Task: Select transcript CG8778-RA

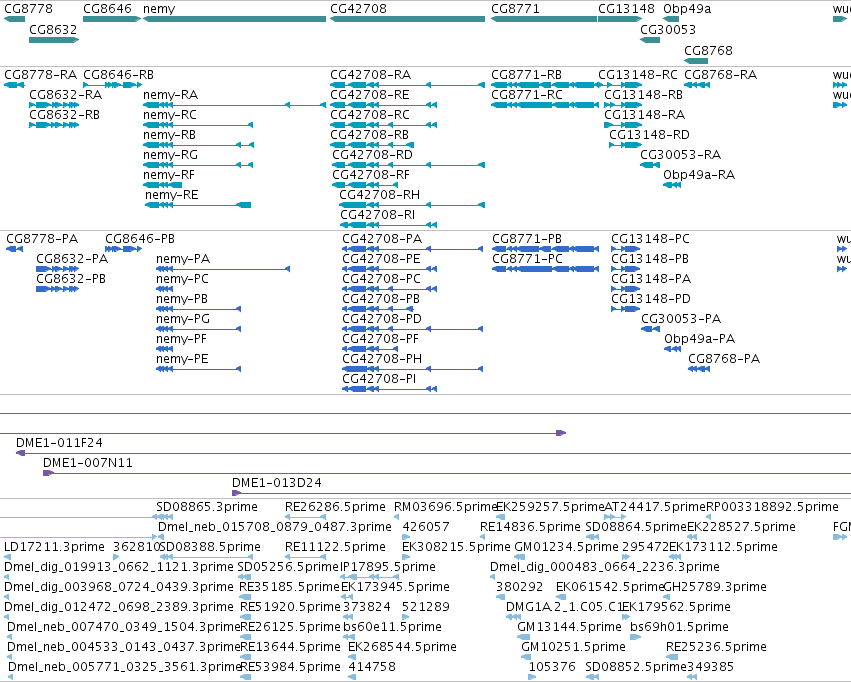Action: (41, 74)
